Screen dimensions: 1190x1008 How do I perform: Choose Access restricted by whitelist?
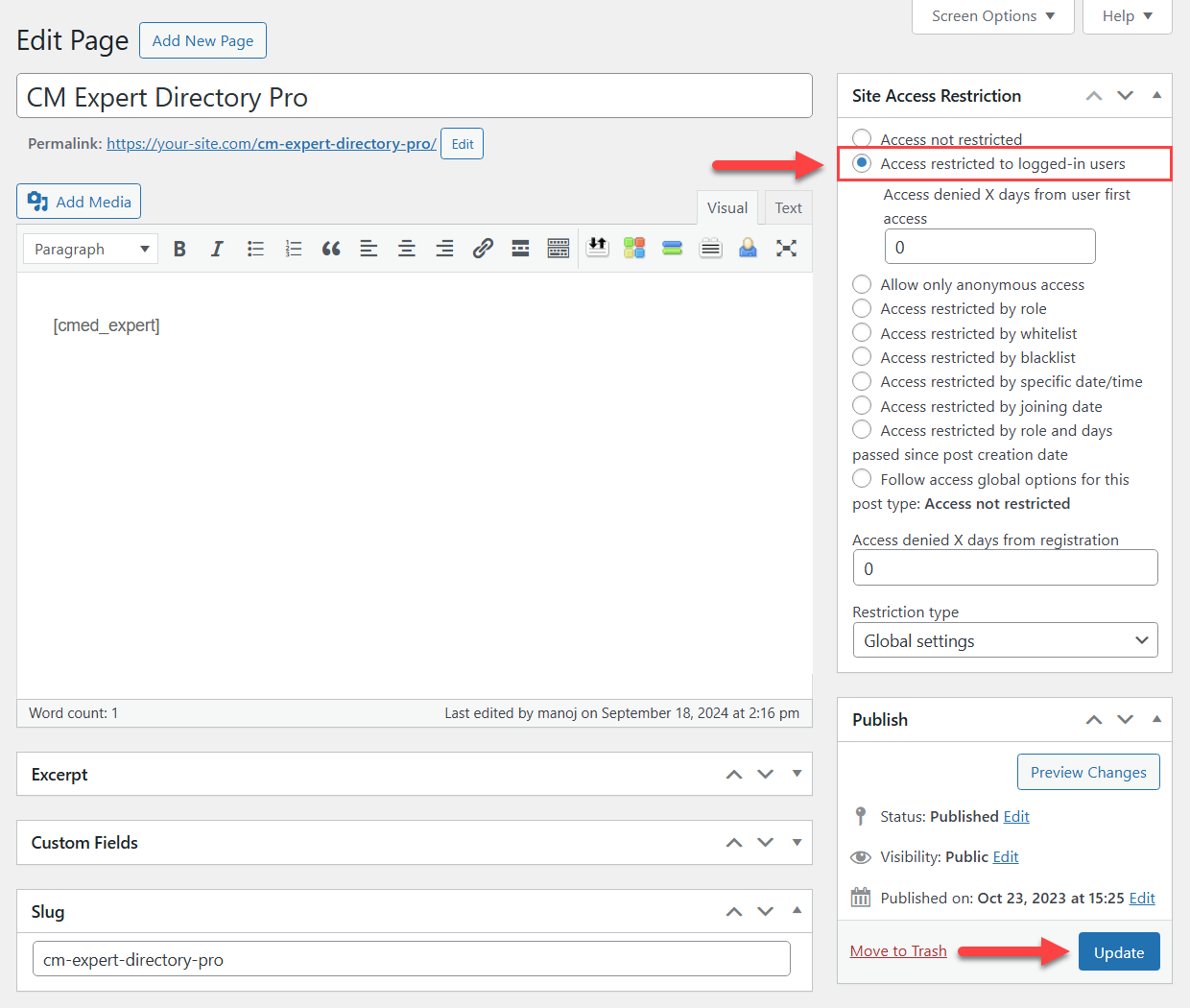point(862,333)
